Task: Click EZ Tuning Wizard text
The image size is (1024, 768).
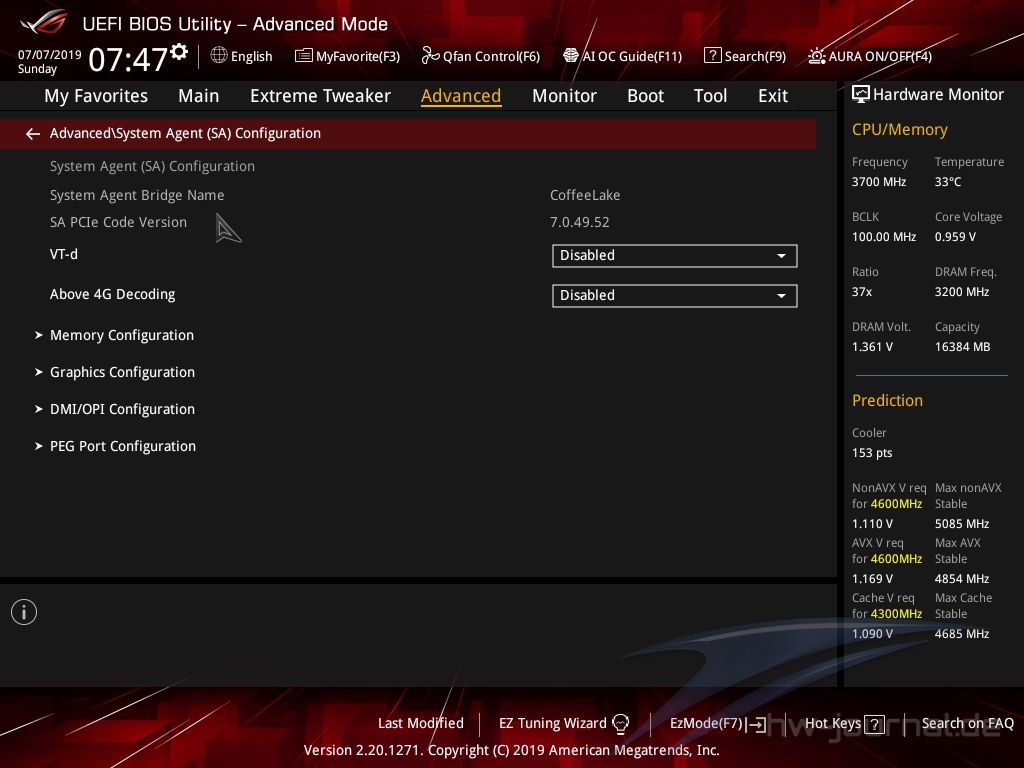Action: (552, 724)
